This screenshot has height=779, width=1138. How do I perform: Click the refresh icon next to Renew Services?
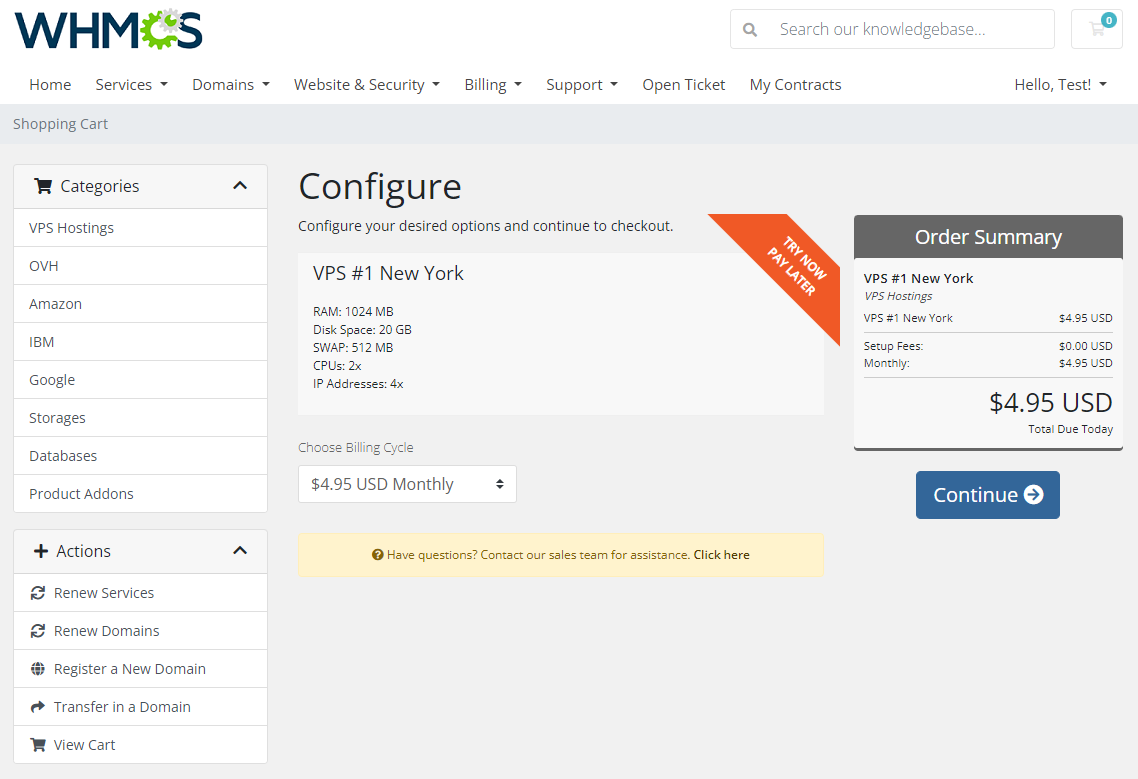click(38, 592)
